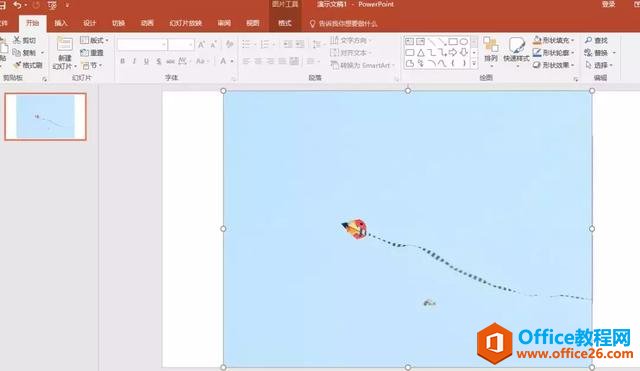Click the New Slide icon
The height and width of the screenshot is (371, 640).
point(64,44)
